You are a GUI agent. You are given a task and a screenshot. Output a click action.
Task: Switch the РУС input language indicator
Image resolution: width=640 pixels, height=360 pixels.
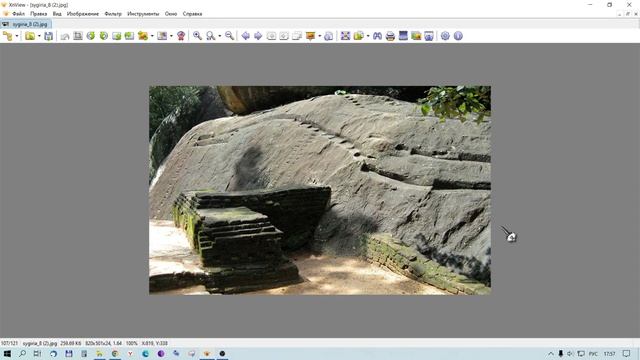593,353
